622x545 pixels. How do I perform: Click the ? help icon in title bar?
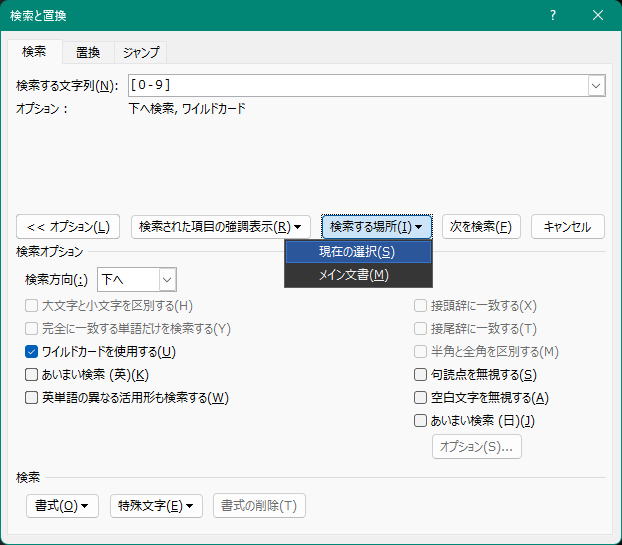coord(553,15)
